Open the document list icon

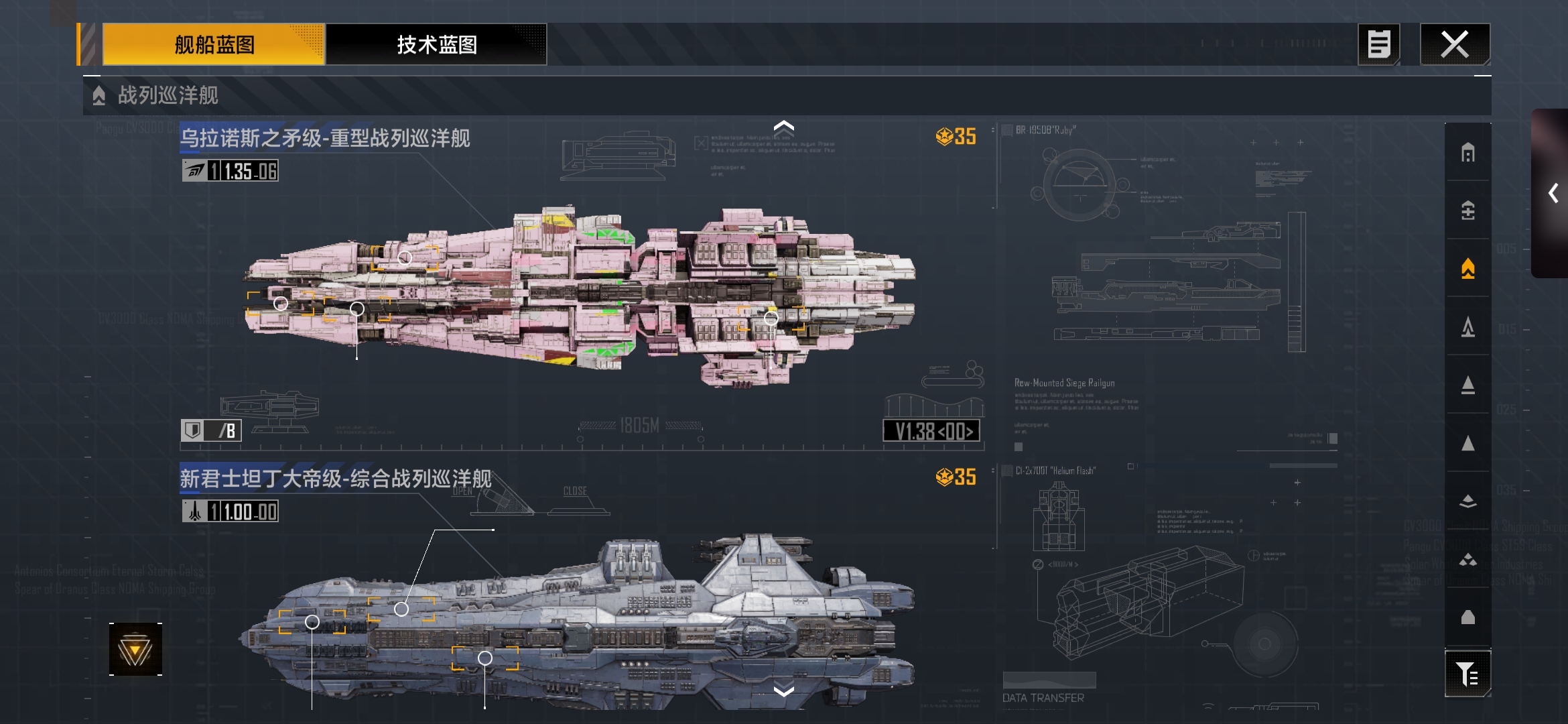pyautogui.click(x=1378, y=45)
